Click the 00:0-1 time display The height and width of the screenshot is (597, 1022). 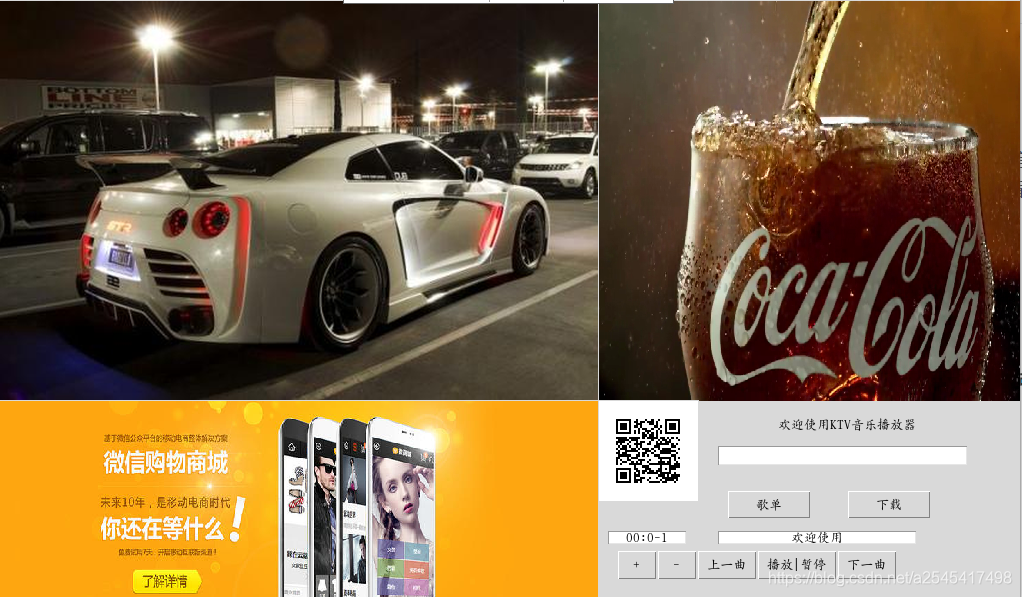coord(647,538)
